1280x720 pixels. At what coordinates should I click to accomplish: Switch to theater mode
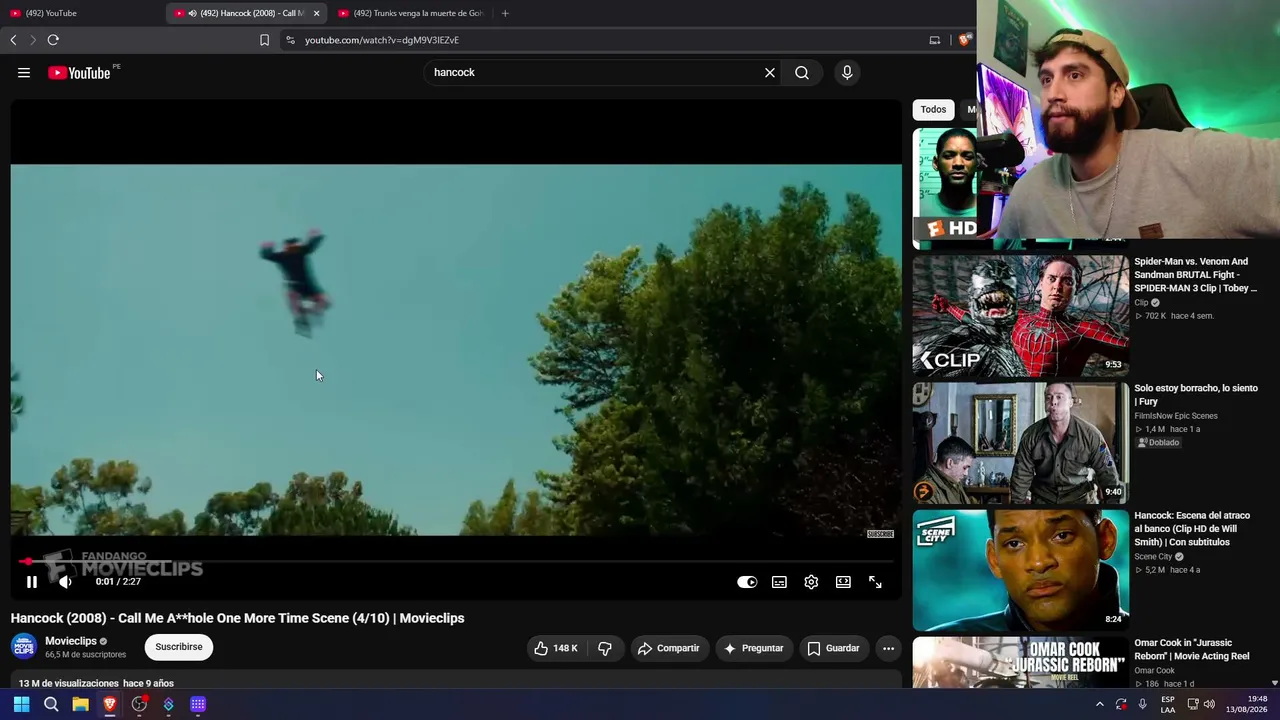(843, 582)
